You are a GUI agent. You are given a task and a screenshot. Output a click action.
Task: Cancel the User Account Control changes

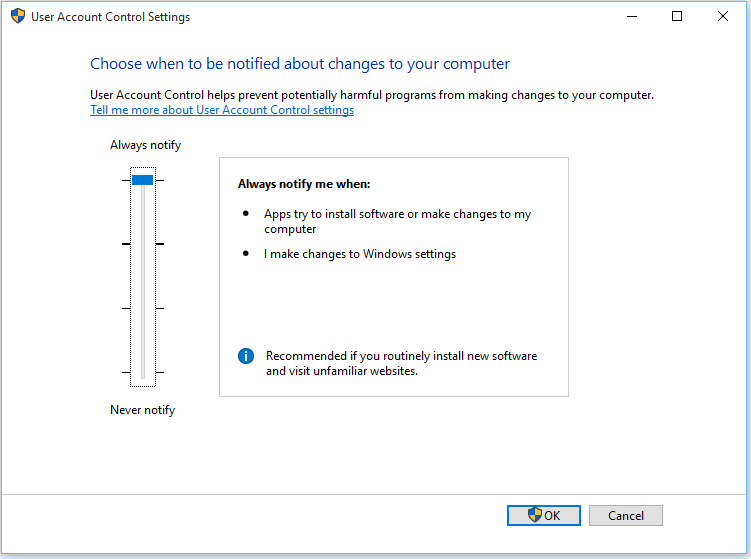tap(626, 515)
